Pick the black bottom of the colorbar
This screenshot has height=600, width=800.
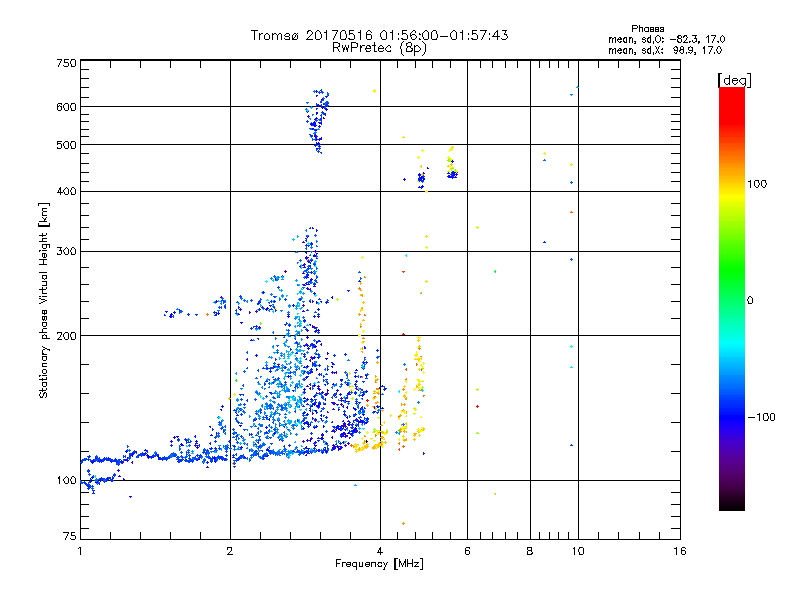pyautogui.click(x=732, y=503)
